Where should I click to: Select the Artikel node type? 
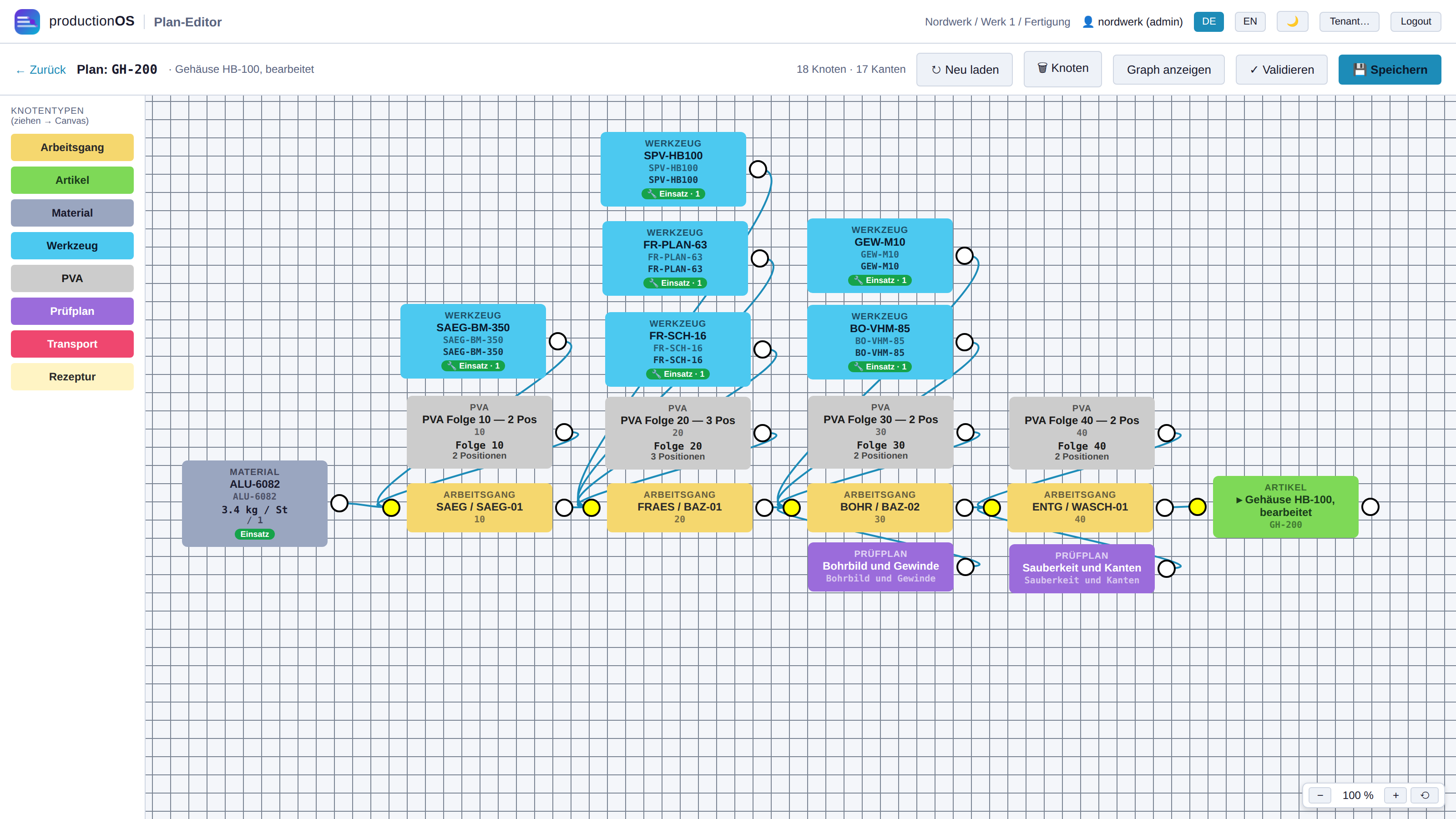pos(72,180)
